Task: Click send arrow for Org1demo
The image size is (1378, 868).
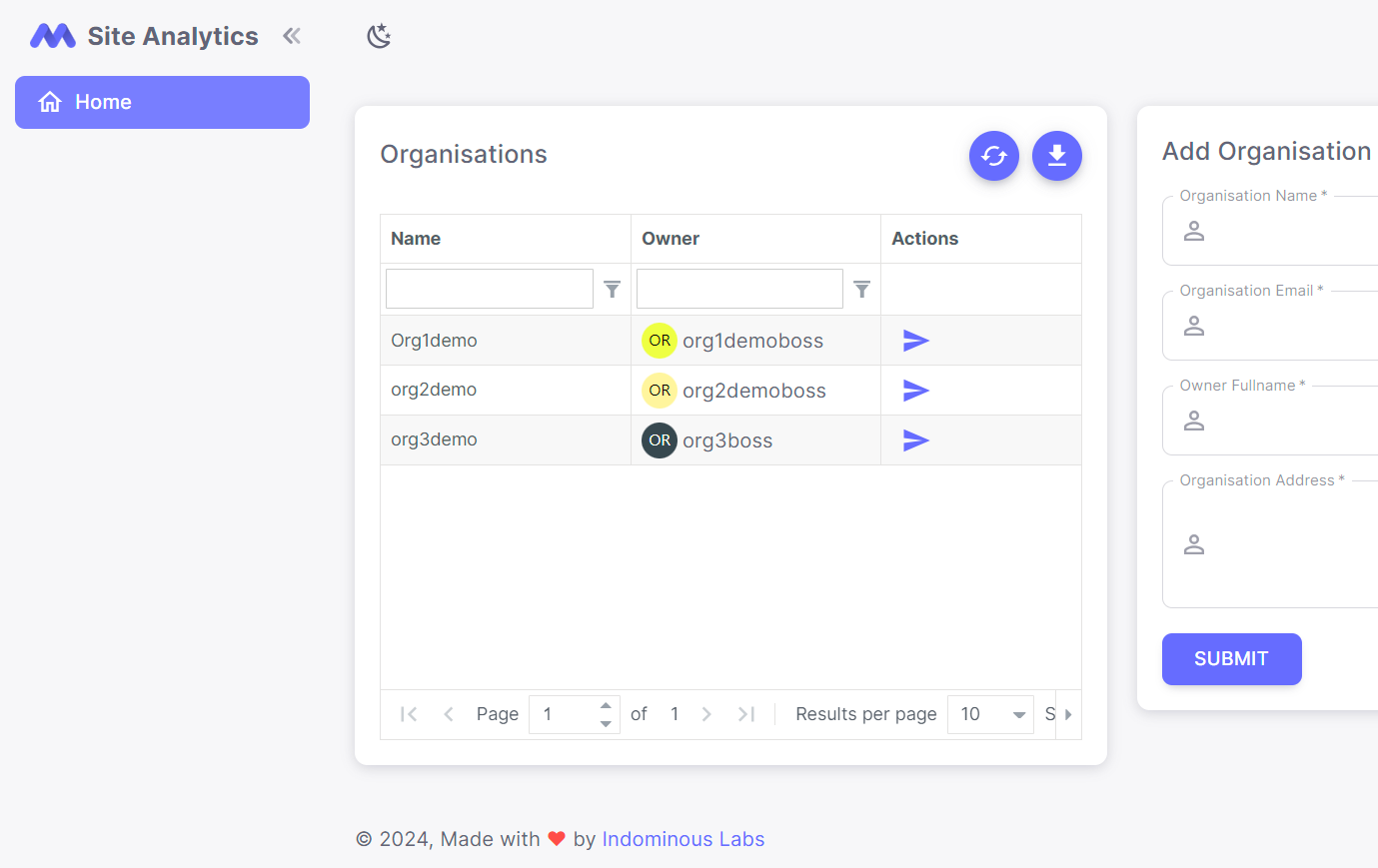Action: click(915, 341)
